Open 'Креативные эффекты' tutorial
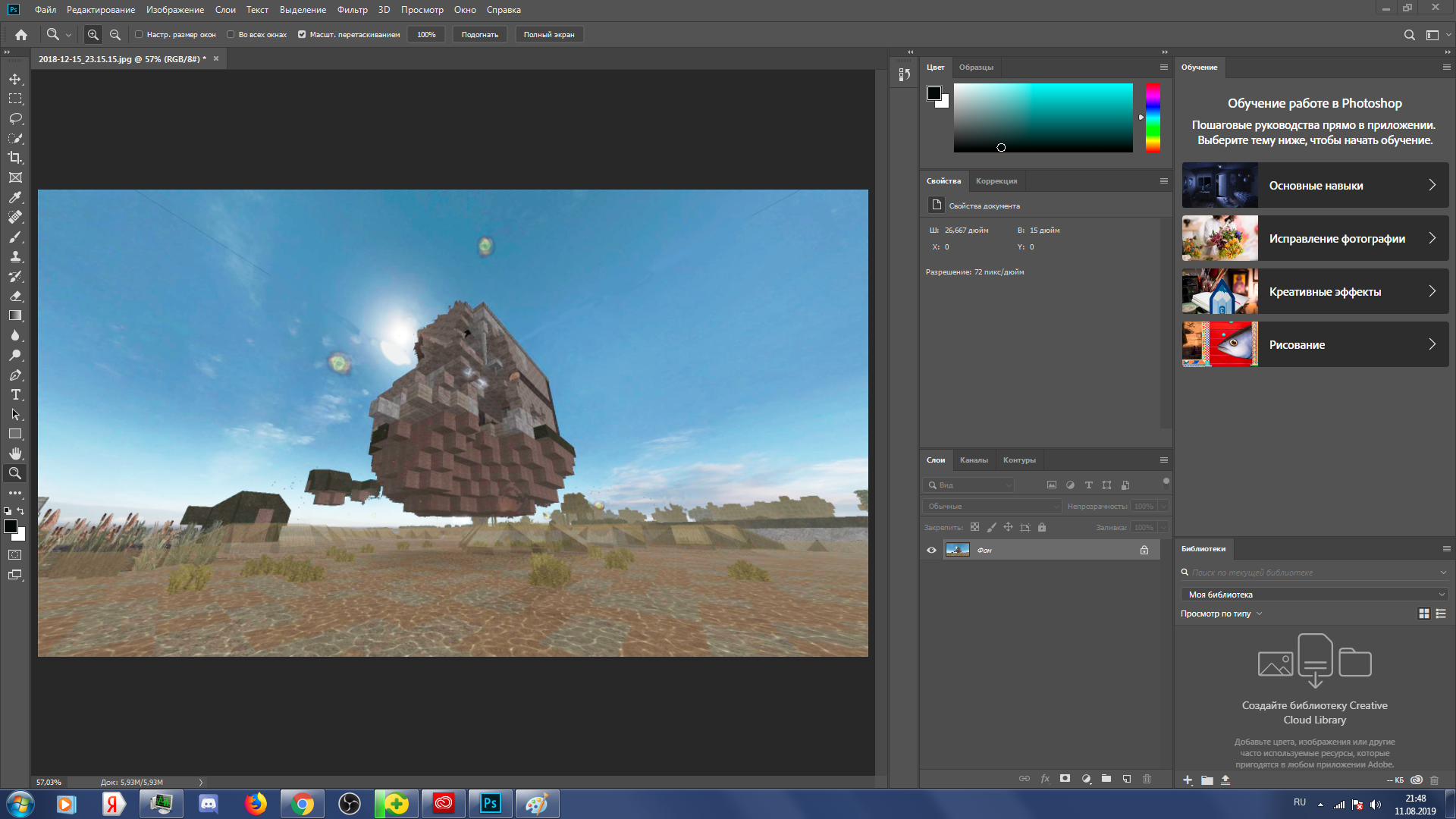1456x819 pixels. click(1315, 291)
